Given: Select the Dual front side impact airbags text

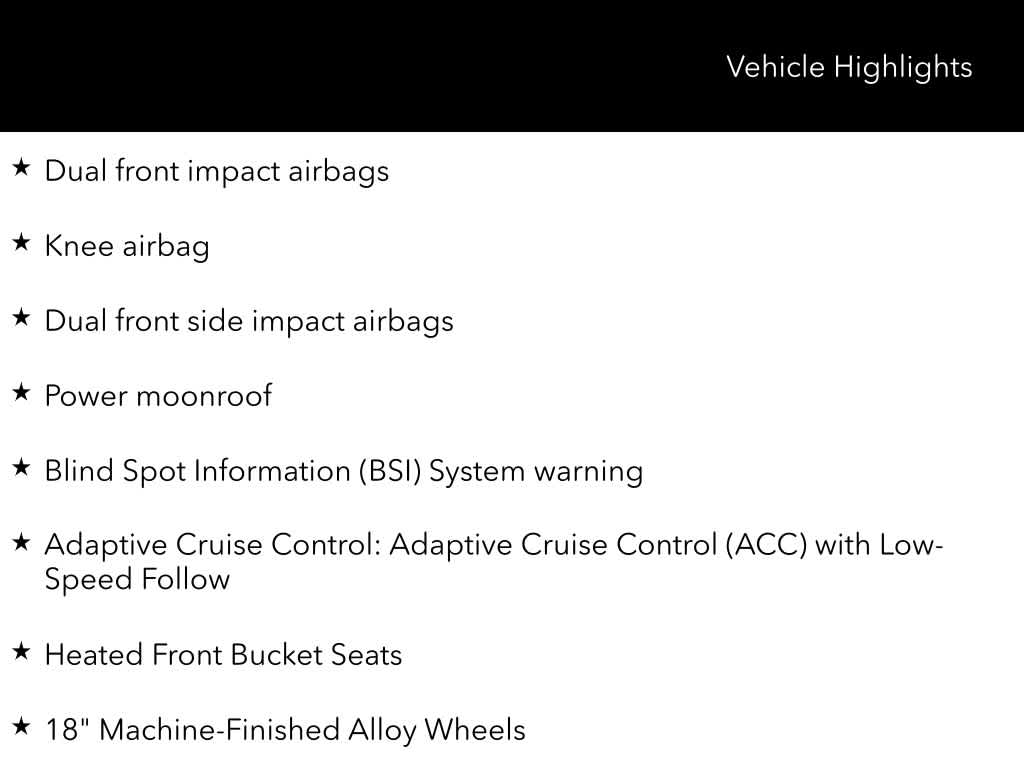Looking at the screenshot, I should [249, 321].
